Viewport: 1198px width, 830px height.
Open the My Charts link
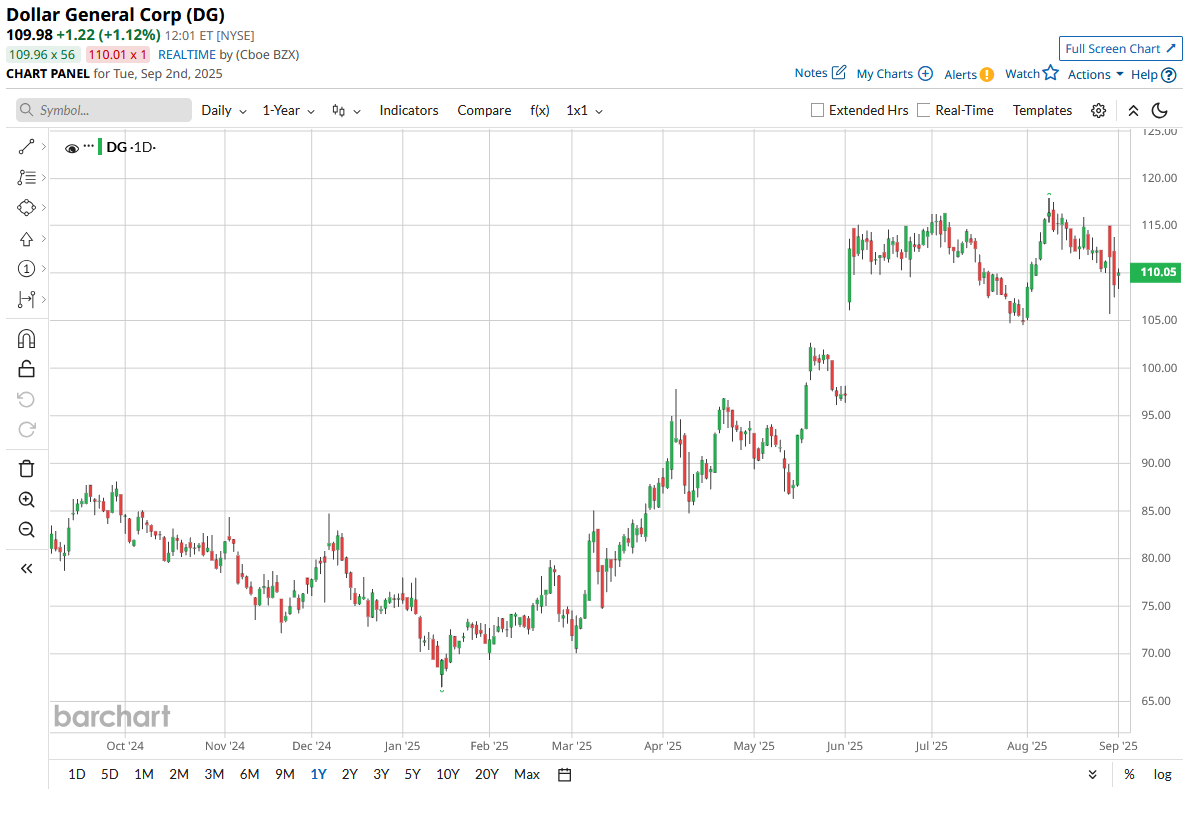pyautogui.click(x=885, y=74)
